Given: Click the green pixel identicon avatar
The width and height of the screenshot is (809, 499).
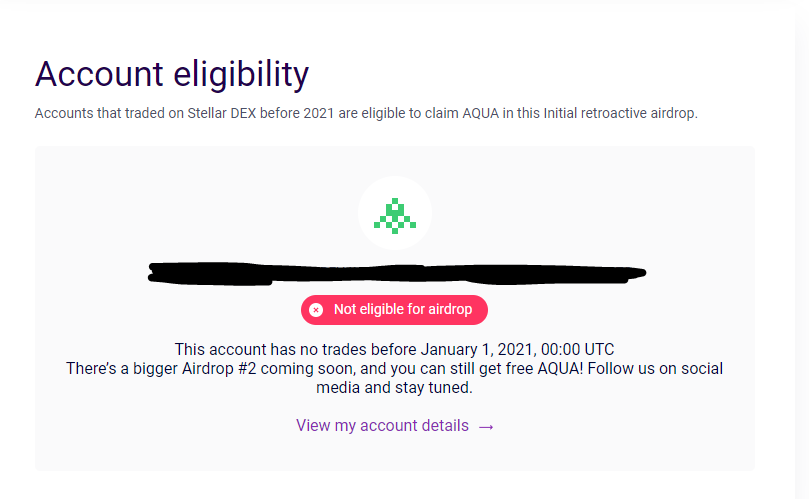Looking at the screenshot, I should (x=395, y=213).
